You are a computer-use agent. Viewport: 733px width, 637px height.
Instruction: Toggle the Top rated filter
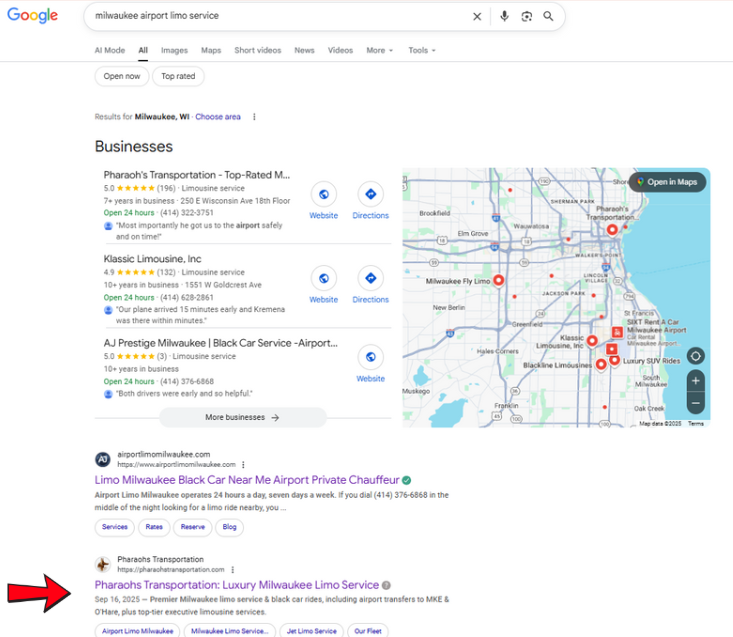(179, 76)
